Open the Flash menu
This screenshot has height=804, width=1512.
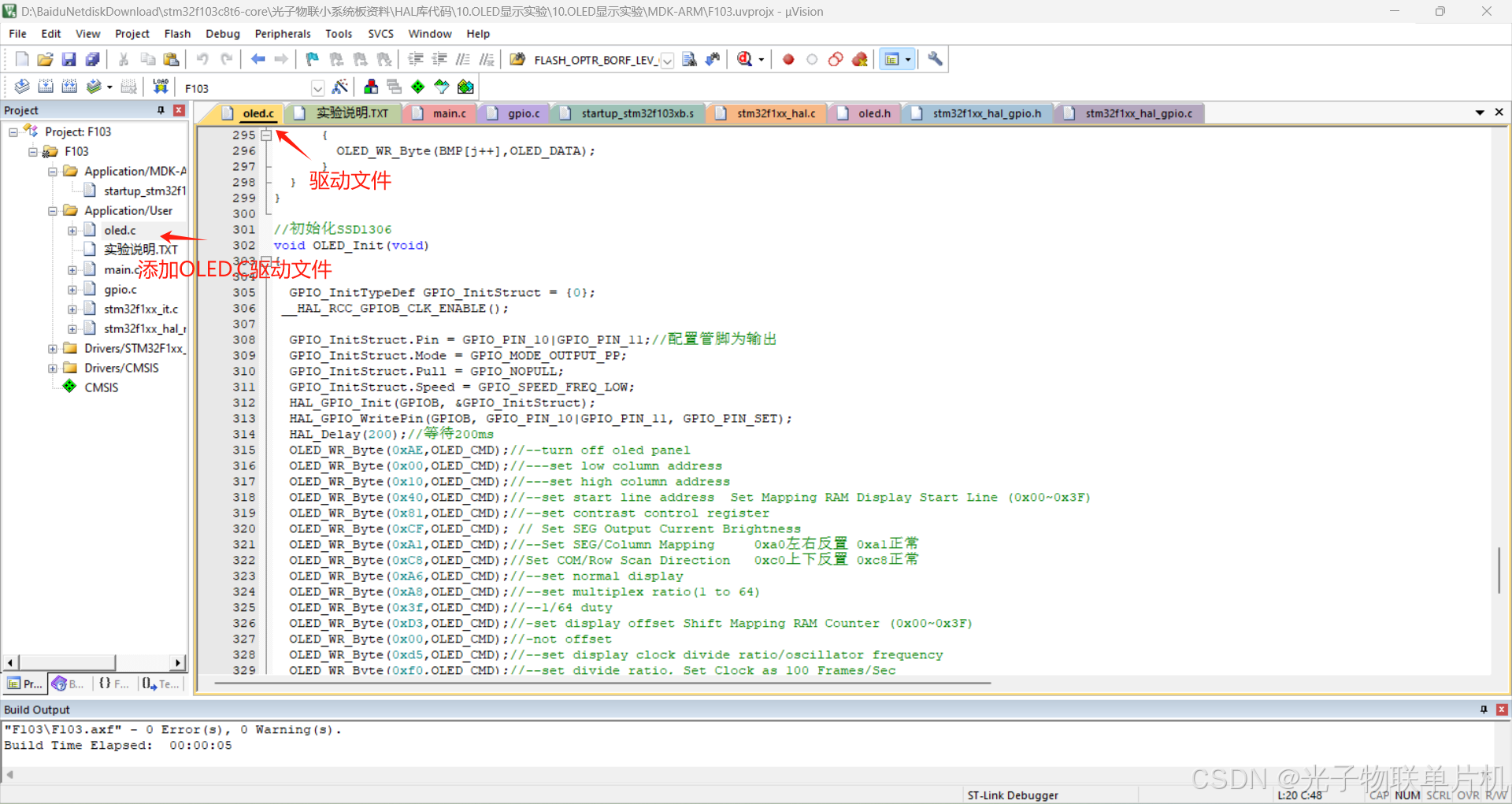pos(177,34)
